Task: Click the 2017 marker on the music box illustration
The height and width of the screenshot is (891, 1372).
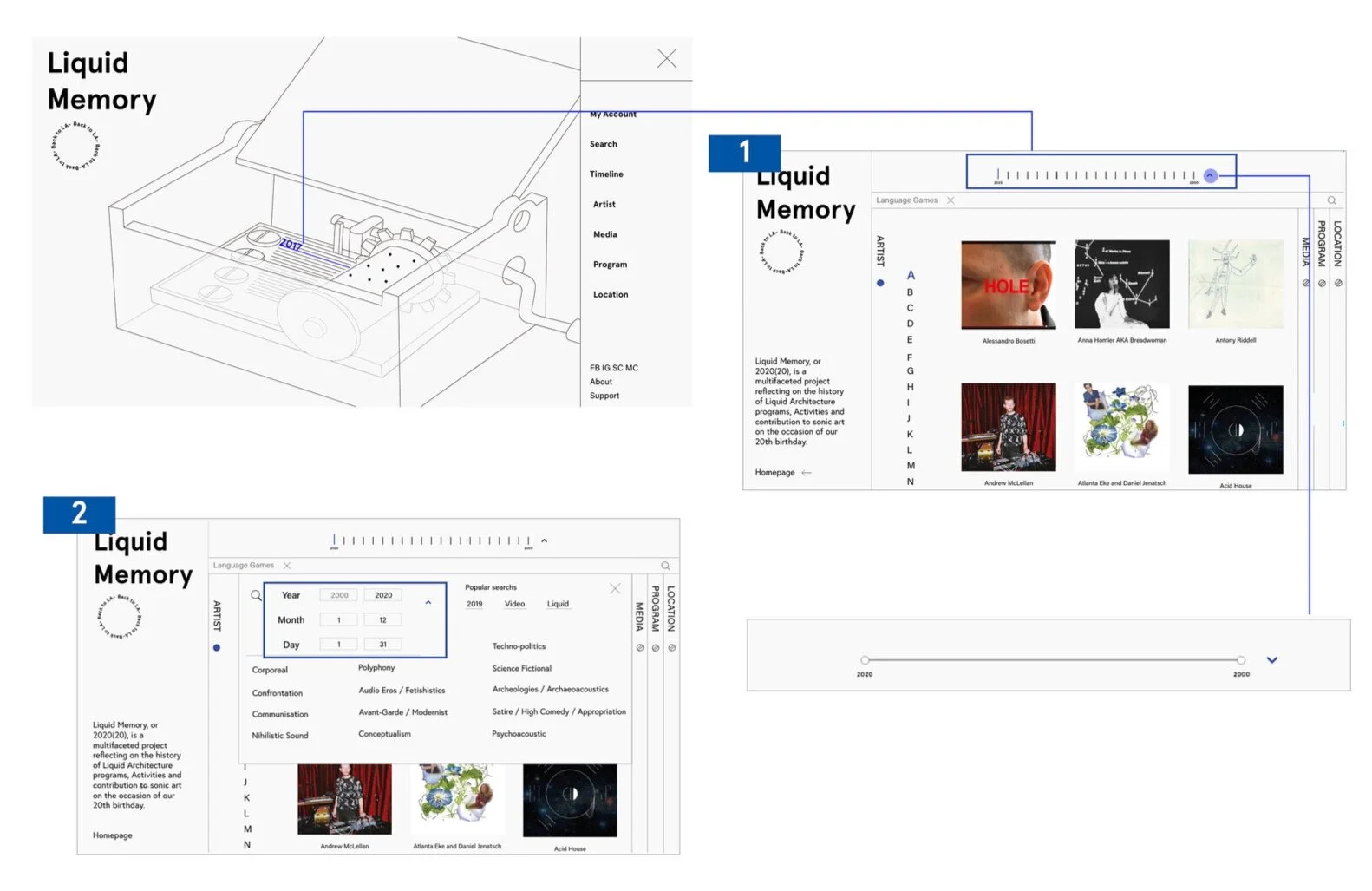Action: coord(291,245)
